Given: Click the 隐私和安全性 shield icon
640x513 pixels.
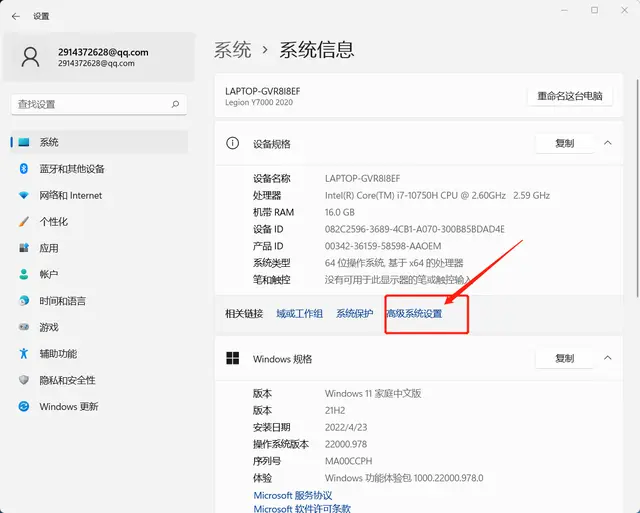Looking at the screenshot, I should click(x=24, y=380).
